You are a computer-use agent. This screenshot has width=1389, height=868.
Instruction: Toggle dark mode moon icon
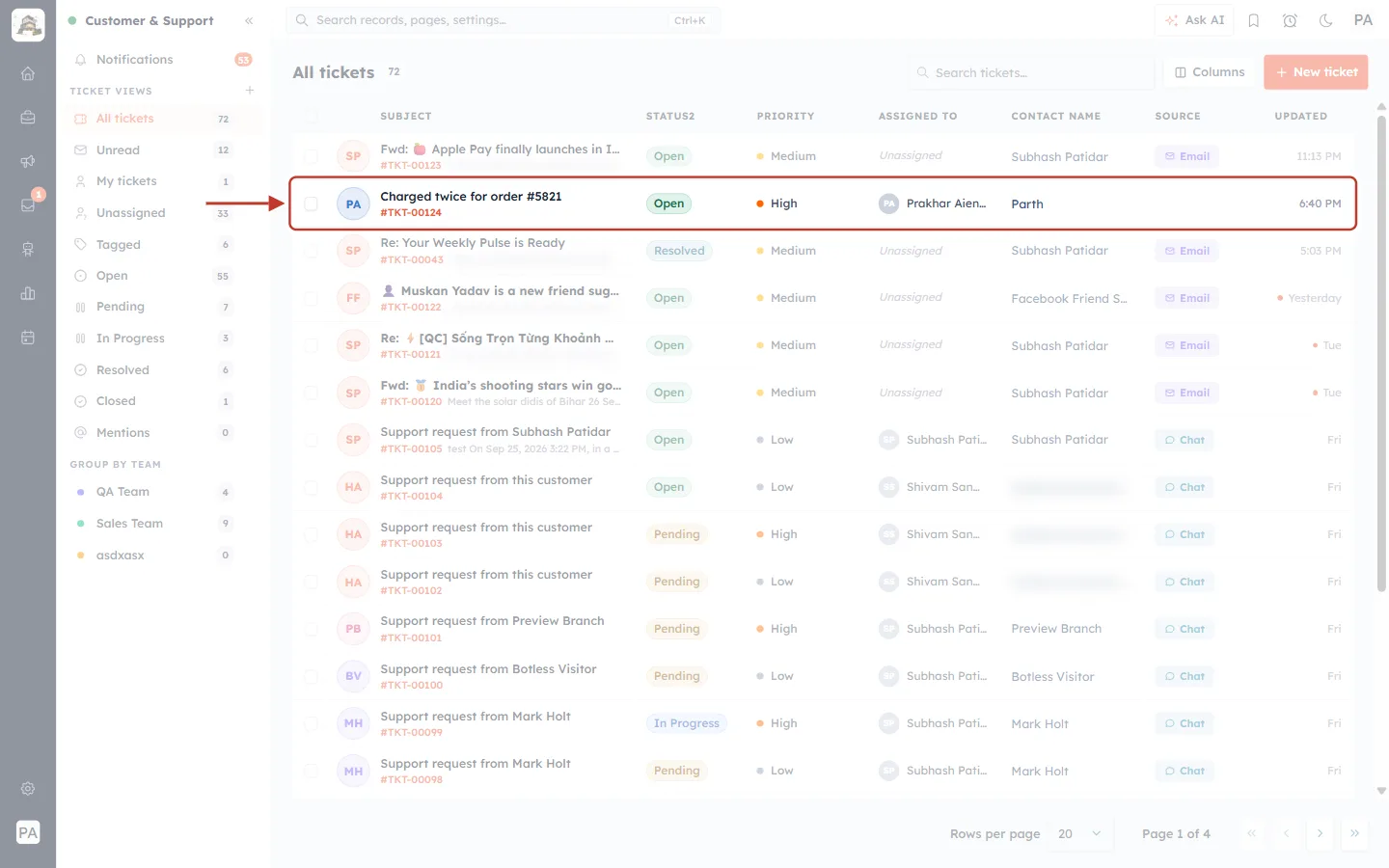[x=1326, y=20]
